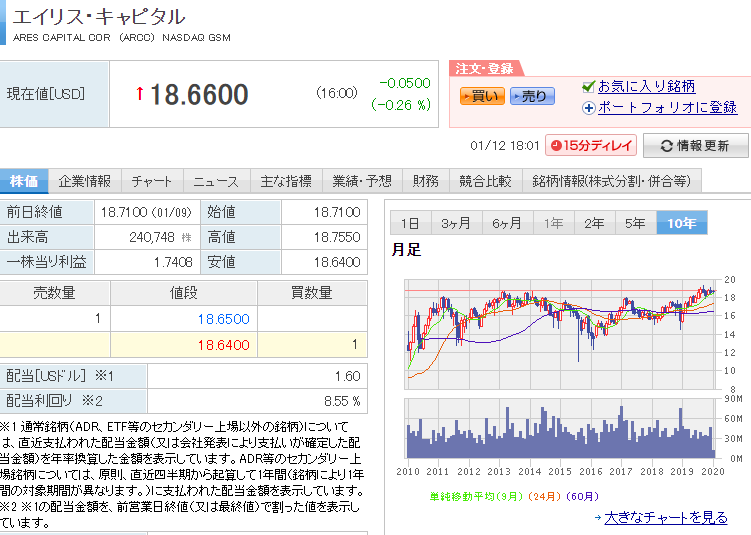751x535 pixels.
Task: Open ポートフォリオに登録 link
Action: (x=667, y=107)
